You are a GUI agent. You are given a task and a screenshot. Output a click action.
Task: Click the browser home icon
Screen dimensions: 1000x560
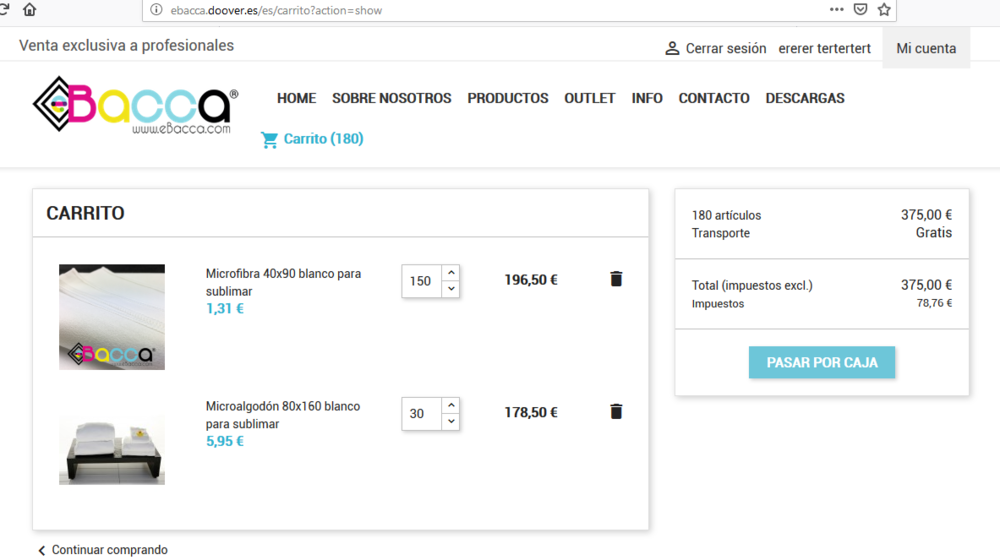(29, 10)
